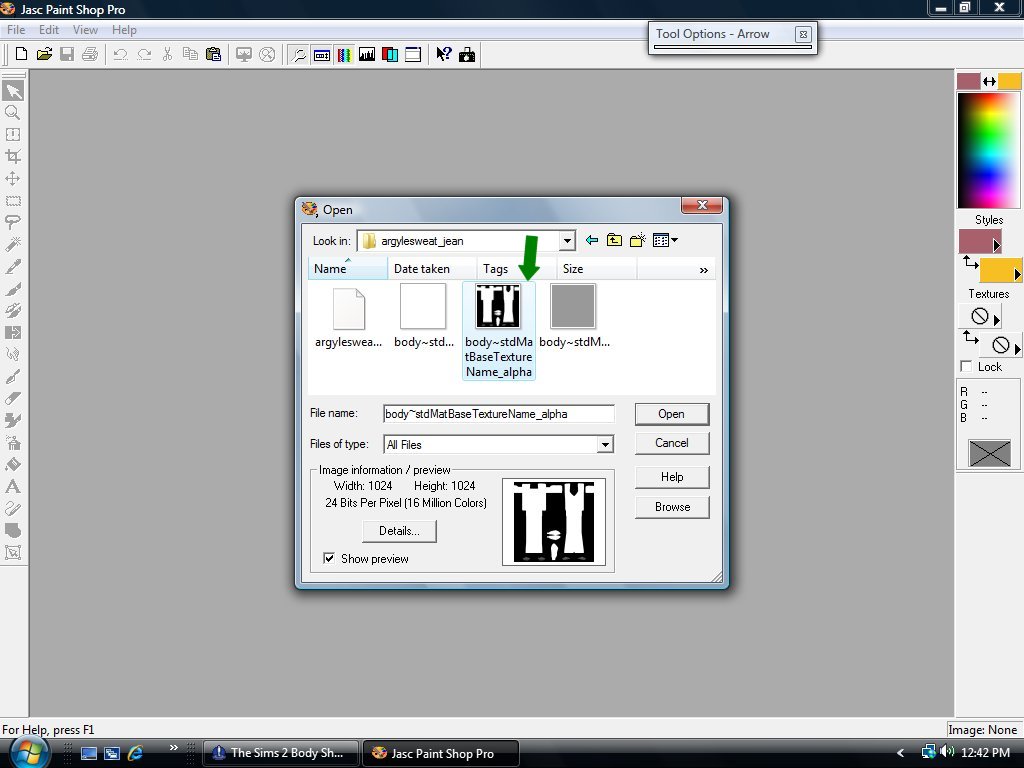The image size is (1024, 768).
Task: Open the View Menu dropdown in dialog
Action: (665, 240)
